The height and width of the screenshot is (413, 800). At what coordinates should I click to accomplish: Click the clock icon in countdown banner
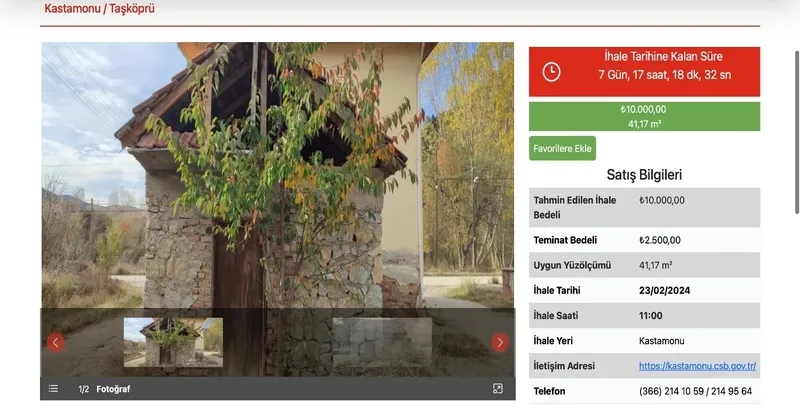pos(551,72)
